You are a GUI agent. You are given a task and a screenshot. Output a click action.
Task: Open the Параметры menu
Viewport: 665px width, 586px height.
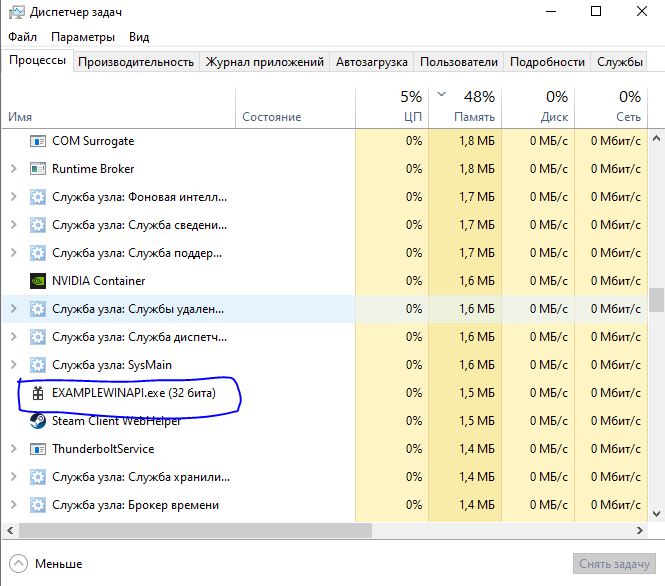click(83, 37)
